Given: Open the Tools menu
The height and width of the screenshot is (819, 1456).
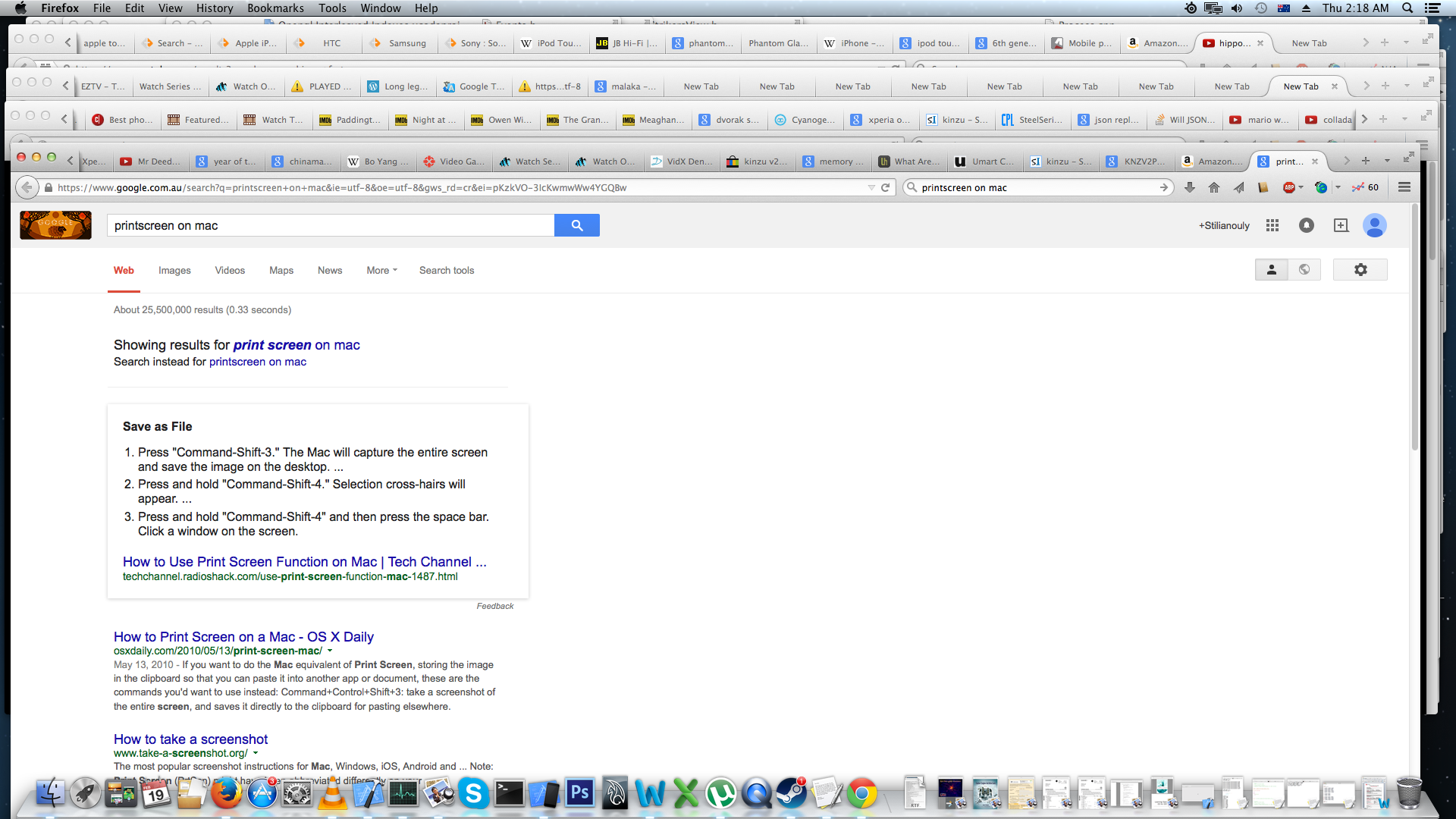Looking at the screenshot, I should [332, 8].
